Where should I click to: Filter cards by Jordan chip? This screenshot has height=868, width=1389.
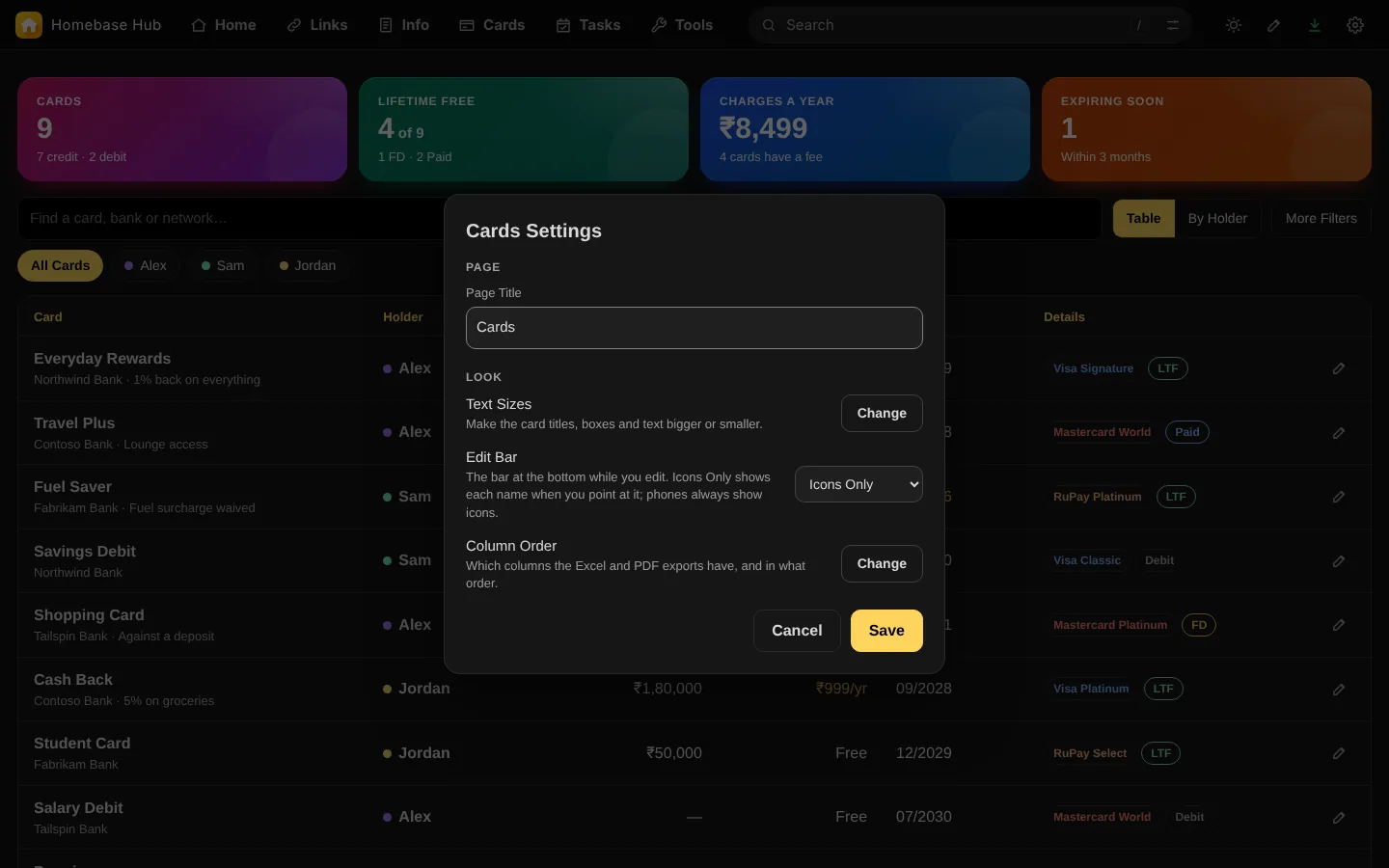point(308,265)
